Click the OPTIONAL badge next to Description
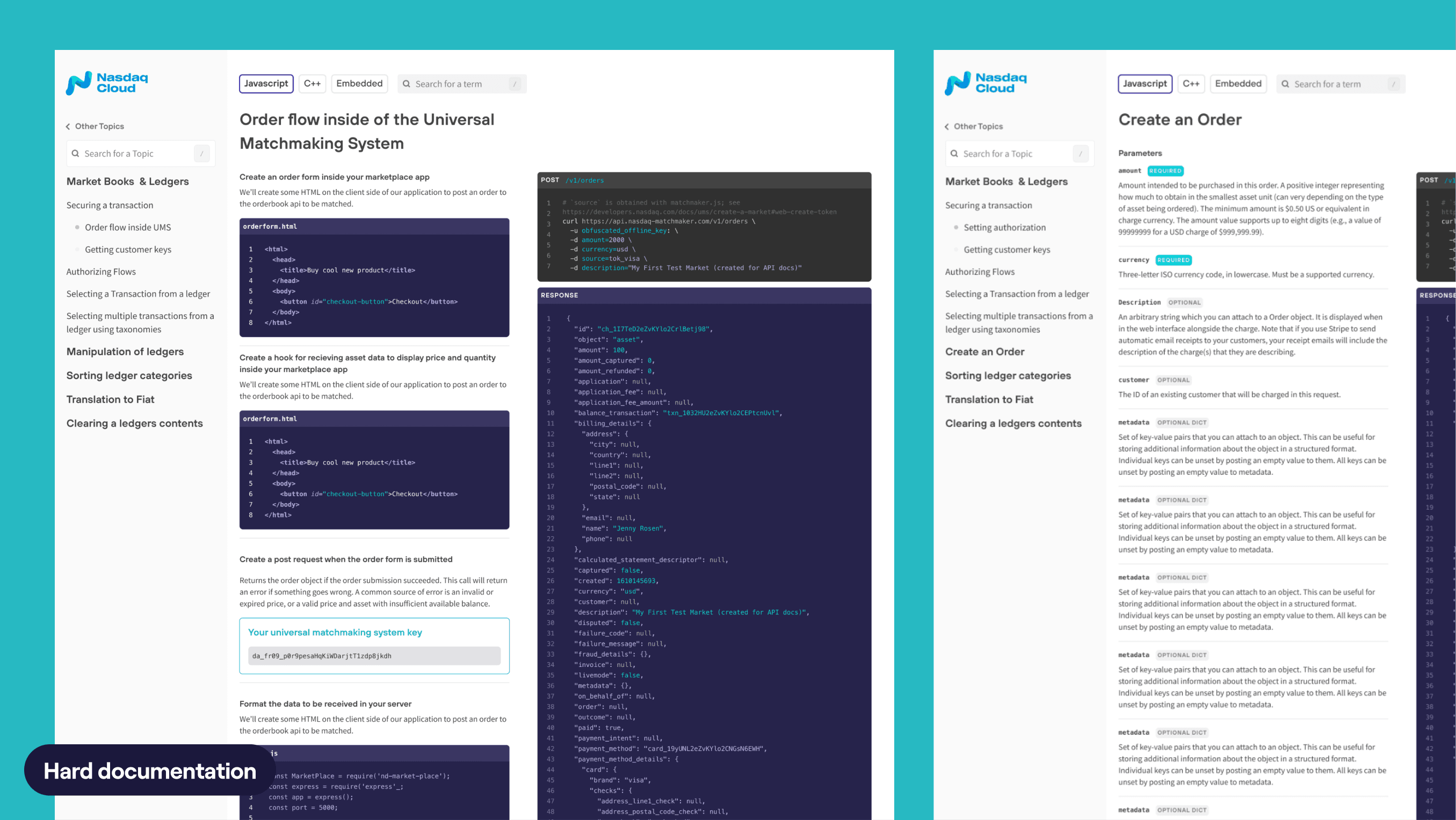1456x820 pixels. coord(1184,302)
